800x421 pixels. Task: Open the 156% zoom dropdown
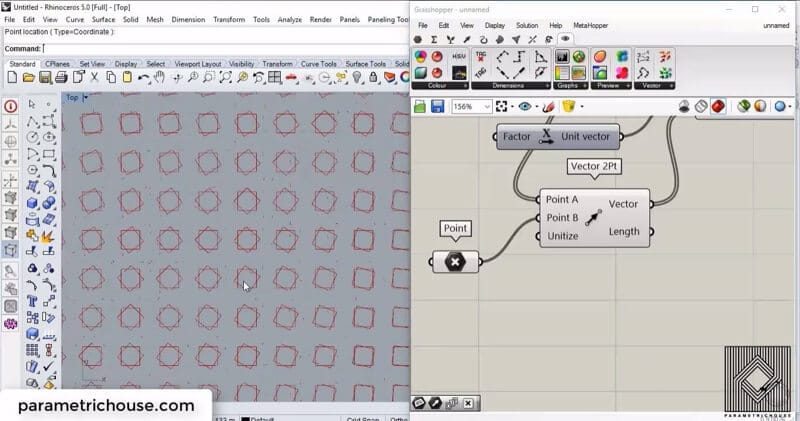(x=486, y=107)
